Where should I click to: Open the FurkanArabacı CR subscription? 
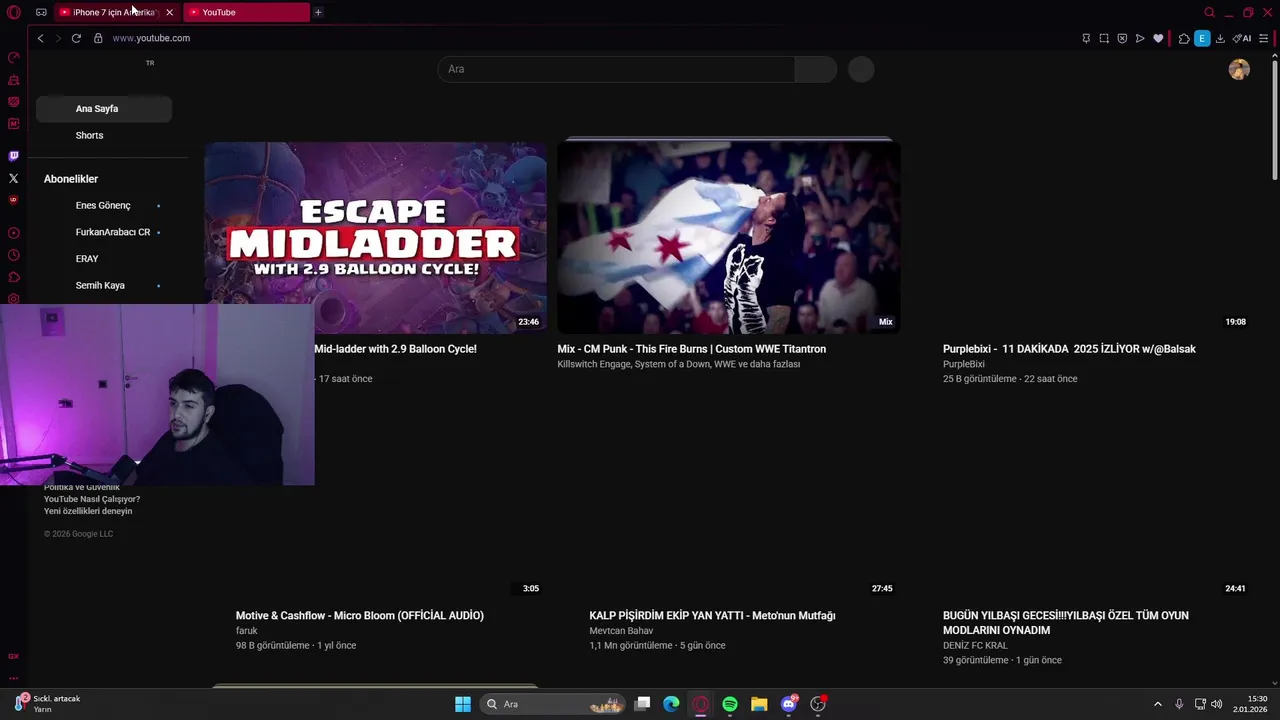click(113, 232)
